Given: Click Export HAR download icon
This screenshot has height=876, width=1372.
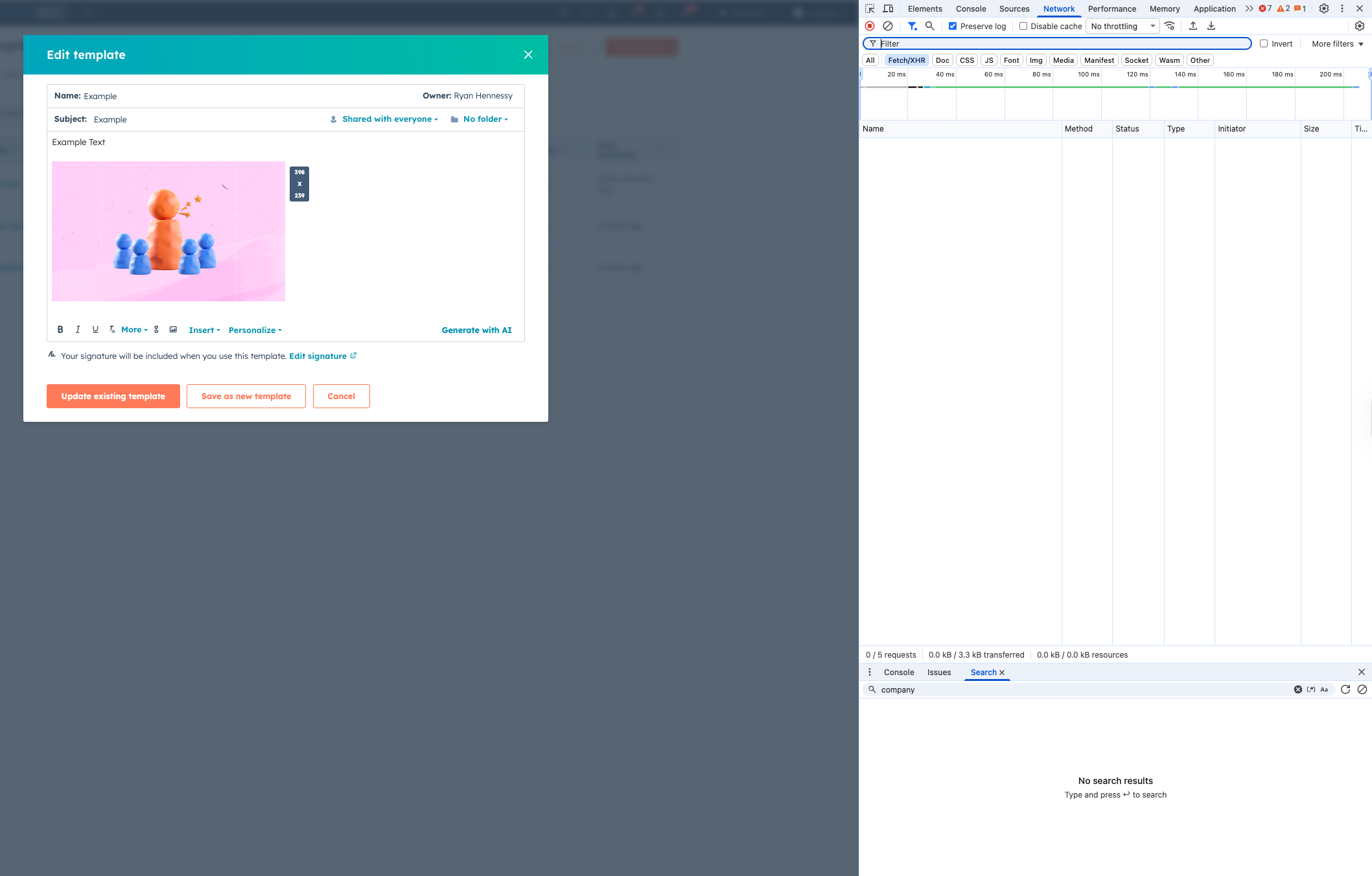Looking at the screenshot, I should [1211, 26].
